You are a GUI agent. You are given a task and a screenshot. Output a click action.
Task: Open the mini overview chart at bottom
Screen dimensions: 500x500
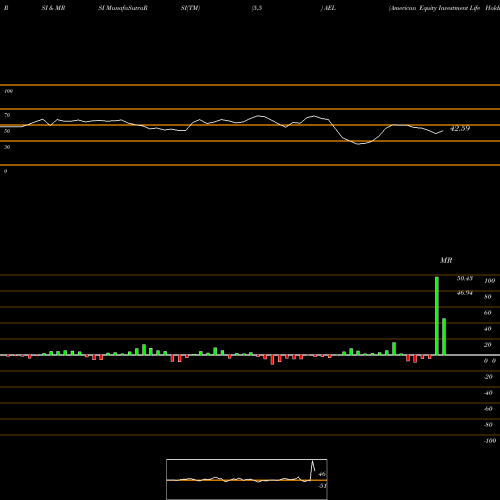(x=247, y=479)
